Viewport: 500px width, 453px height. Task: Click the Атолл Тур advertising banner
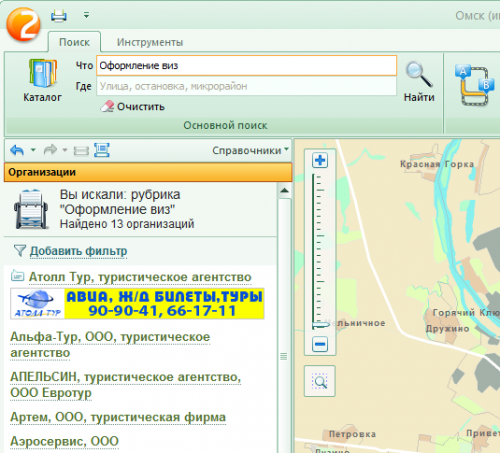(x=137, y=304)
